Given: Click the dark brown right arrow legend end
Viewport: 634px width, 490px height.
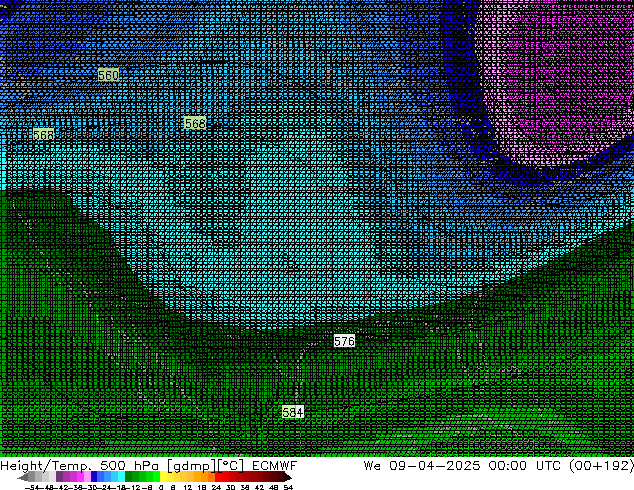Looking at the screenshot, I should click(288, 477).
